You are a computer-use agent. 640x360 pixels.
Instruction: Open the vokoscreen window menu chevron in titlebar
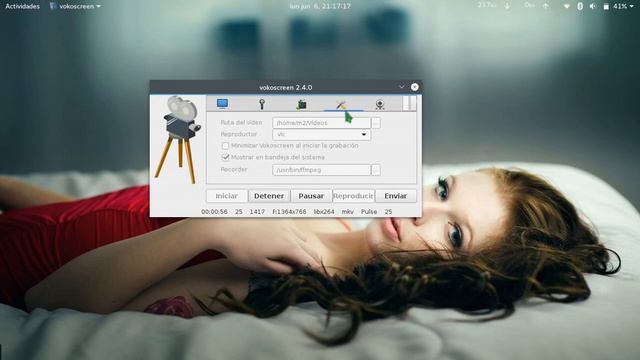pyautogui.click(x=401, y=87)
